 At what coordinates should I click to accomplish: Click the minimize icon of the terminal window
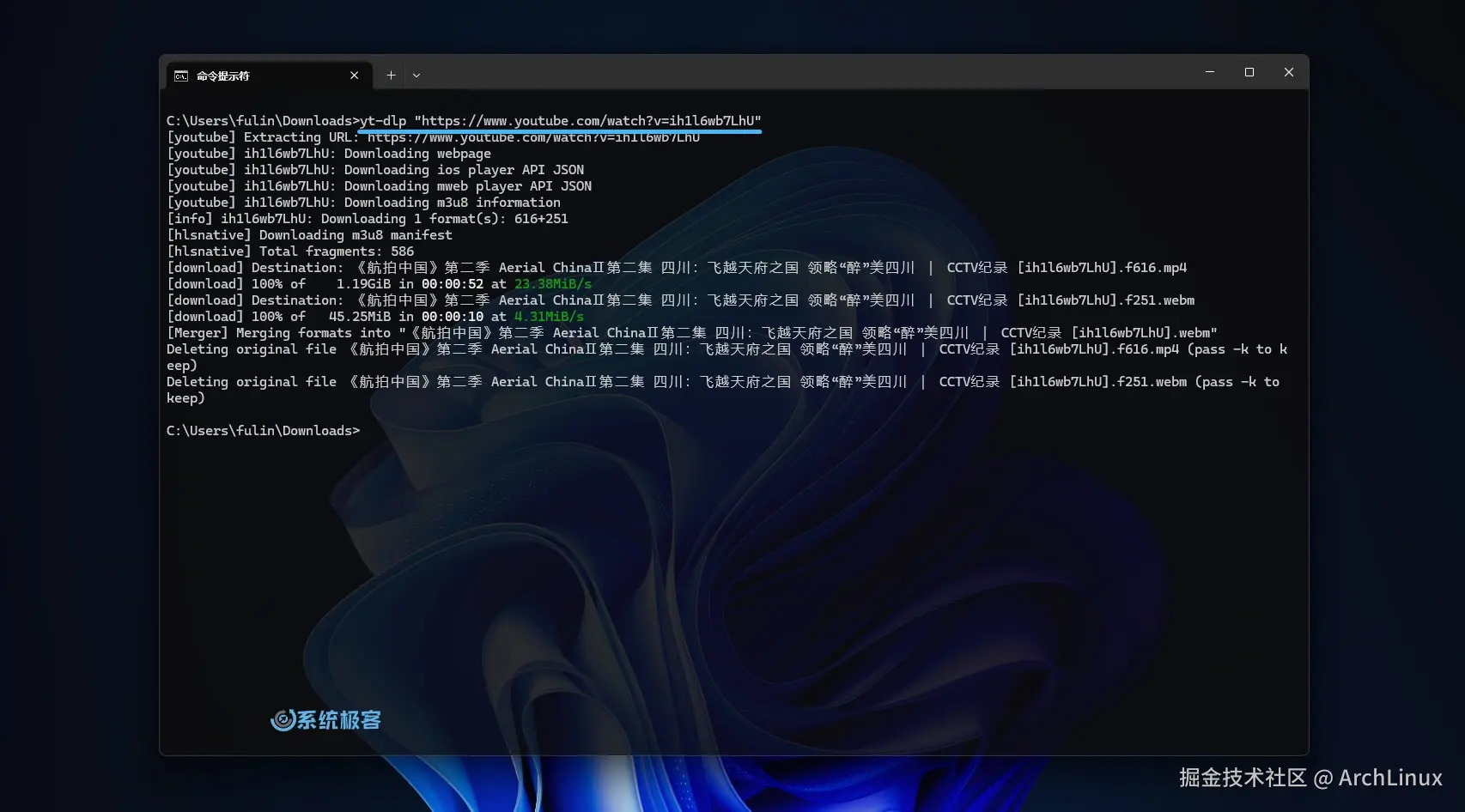[x=1210, y=72]
